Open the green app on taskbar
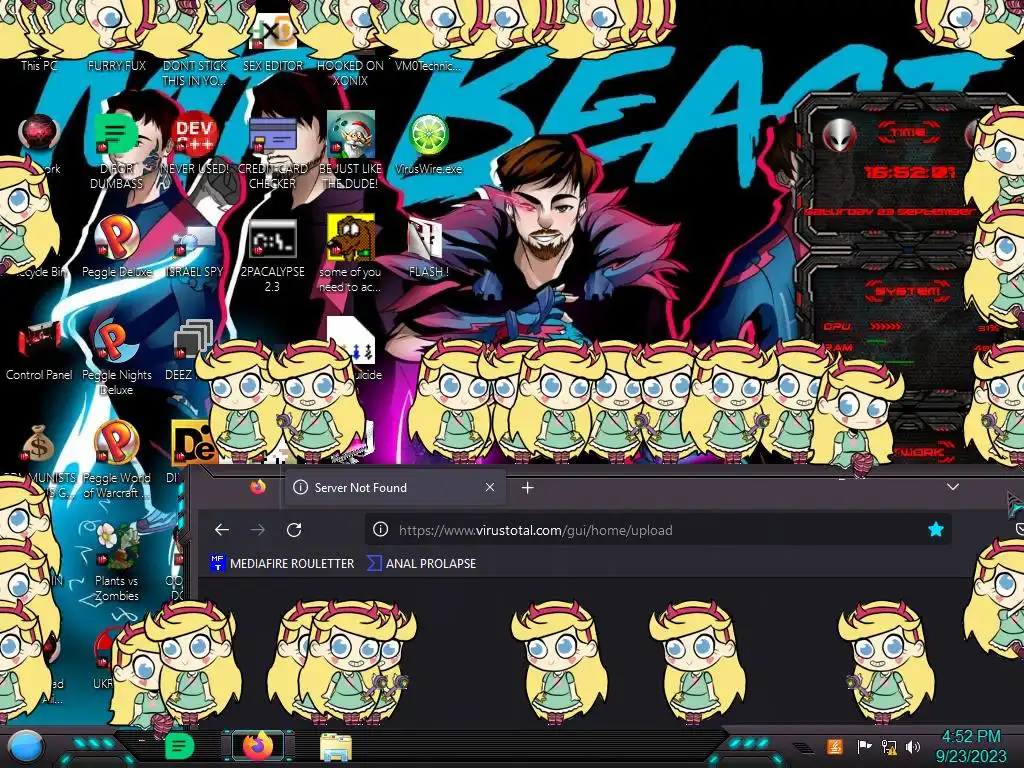The image size is (1024, 768). coord(179,746)
